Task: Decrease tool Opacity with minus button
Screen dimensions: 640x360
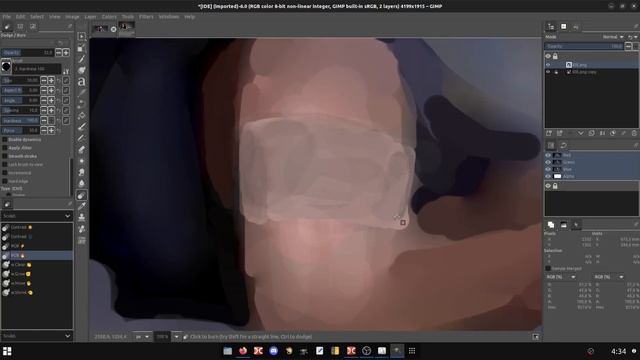Action: pos(58,53)
